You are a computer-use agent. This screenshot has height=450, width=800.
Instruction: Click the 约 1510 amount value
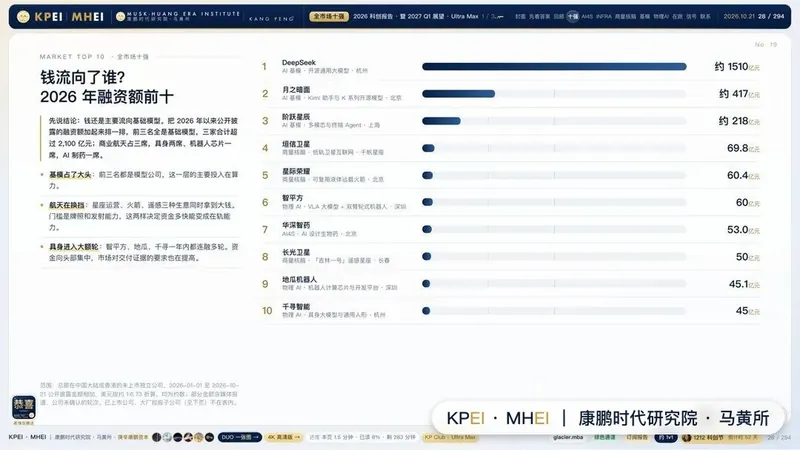point(732,66)
